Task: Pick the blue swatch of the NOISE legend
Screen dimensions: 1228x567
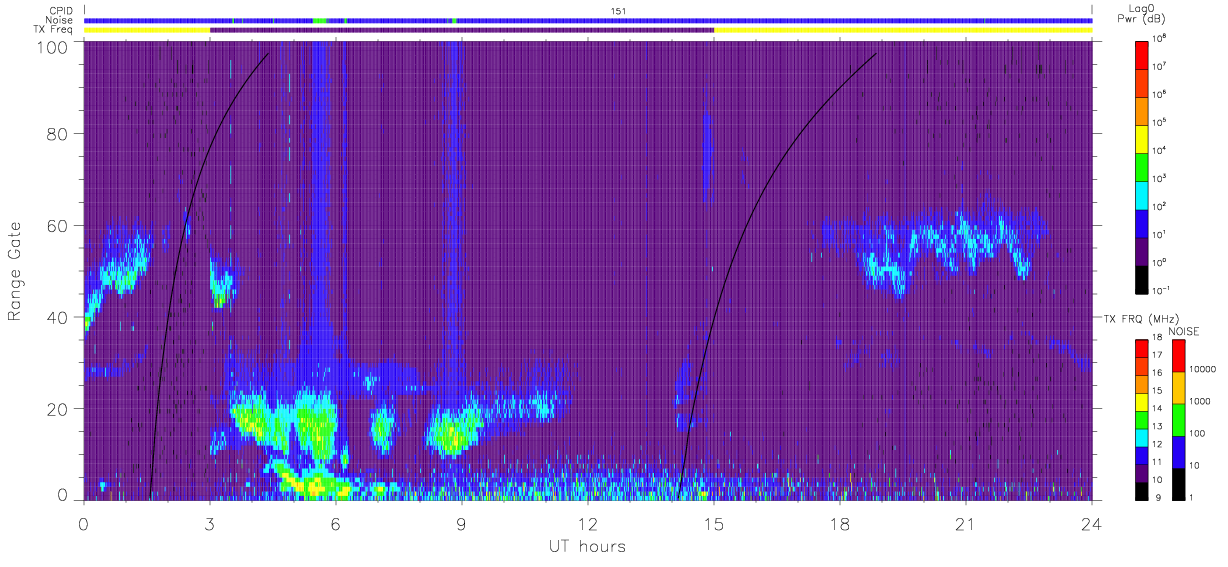Action: [1179, 452]
